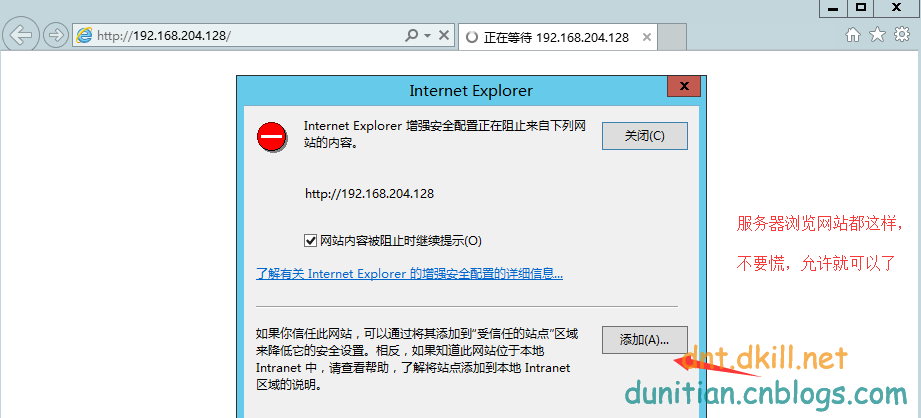The width and height of the screenshot is (921, 418).
Task: Click the blocked URL text http://192.168.204.128
Action: (369, 194)
